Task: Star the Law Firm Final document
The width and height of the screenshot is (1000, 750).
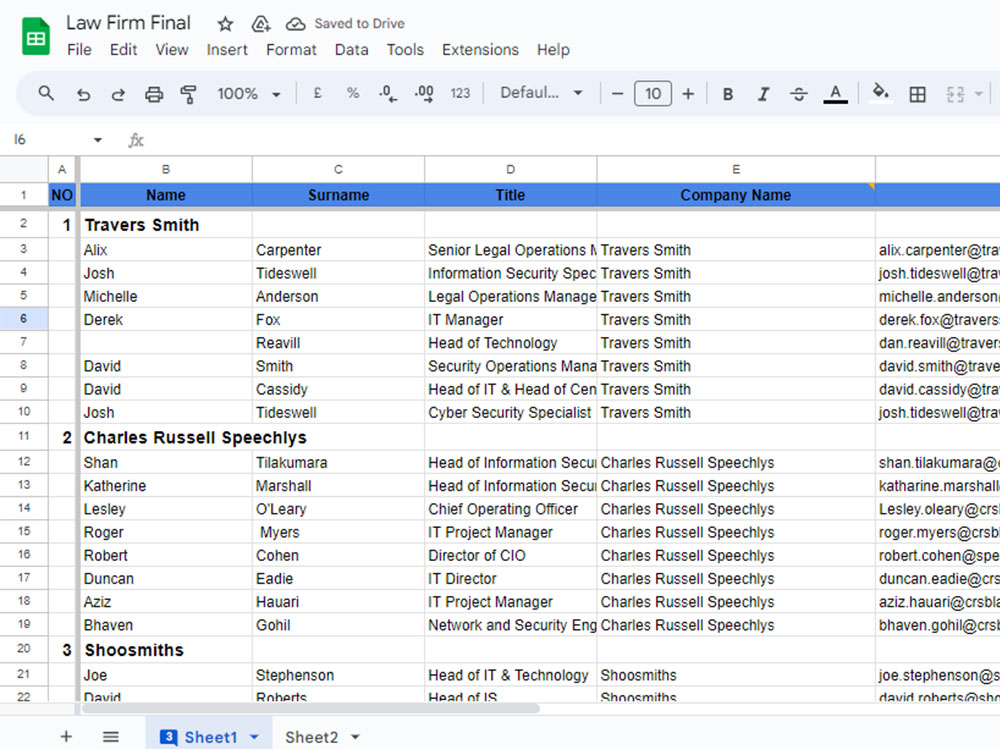Action: coord(225,24)
